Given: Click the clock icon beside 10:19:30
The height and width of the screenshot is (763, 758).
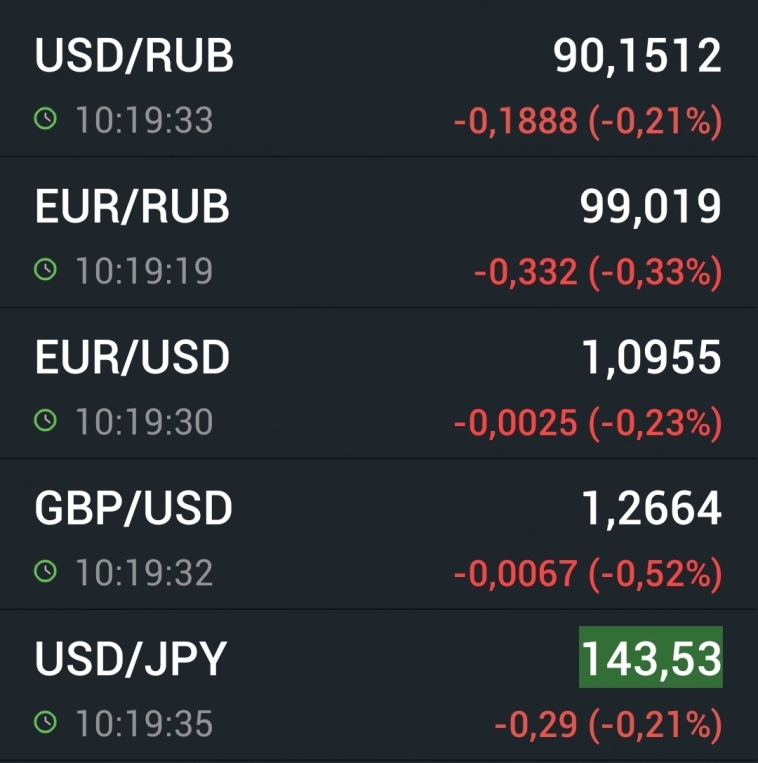Looking at the screenshot, I should click(45, 421).
